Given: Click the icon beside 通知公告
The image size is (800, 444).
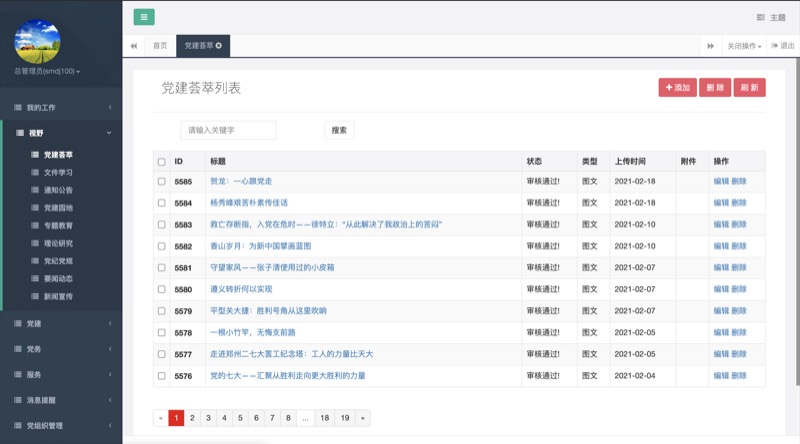Looking at the screenshot, I should click(35, 190).
